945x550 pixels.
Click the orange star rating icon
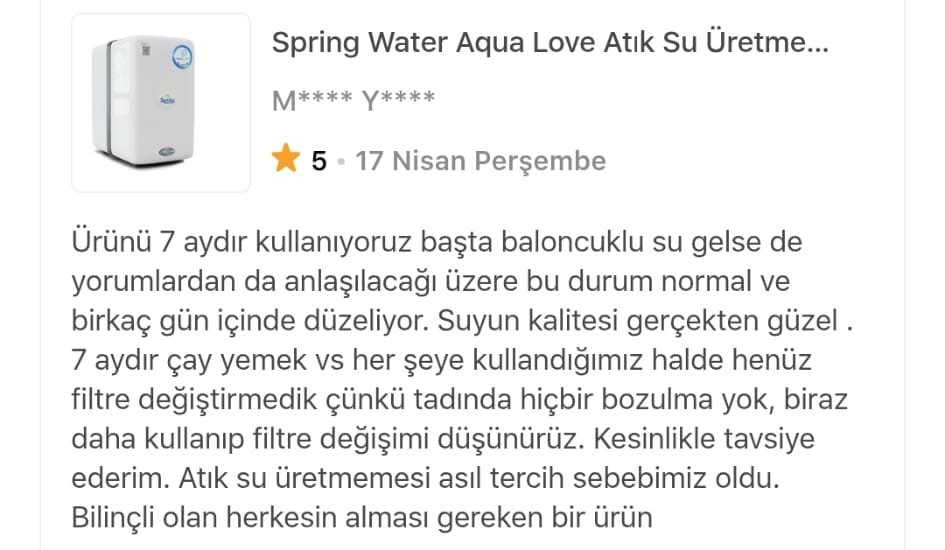coord(285,158)
